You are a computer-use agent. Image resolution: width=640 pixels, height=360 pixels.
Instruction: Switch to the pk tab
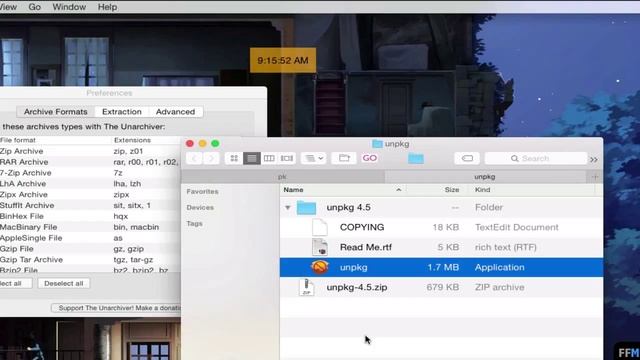point(282,177)
